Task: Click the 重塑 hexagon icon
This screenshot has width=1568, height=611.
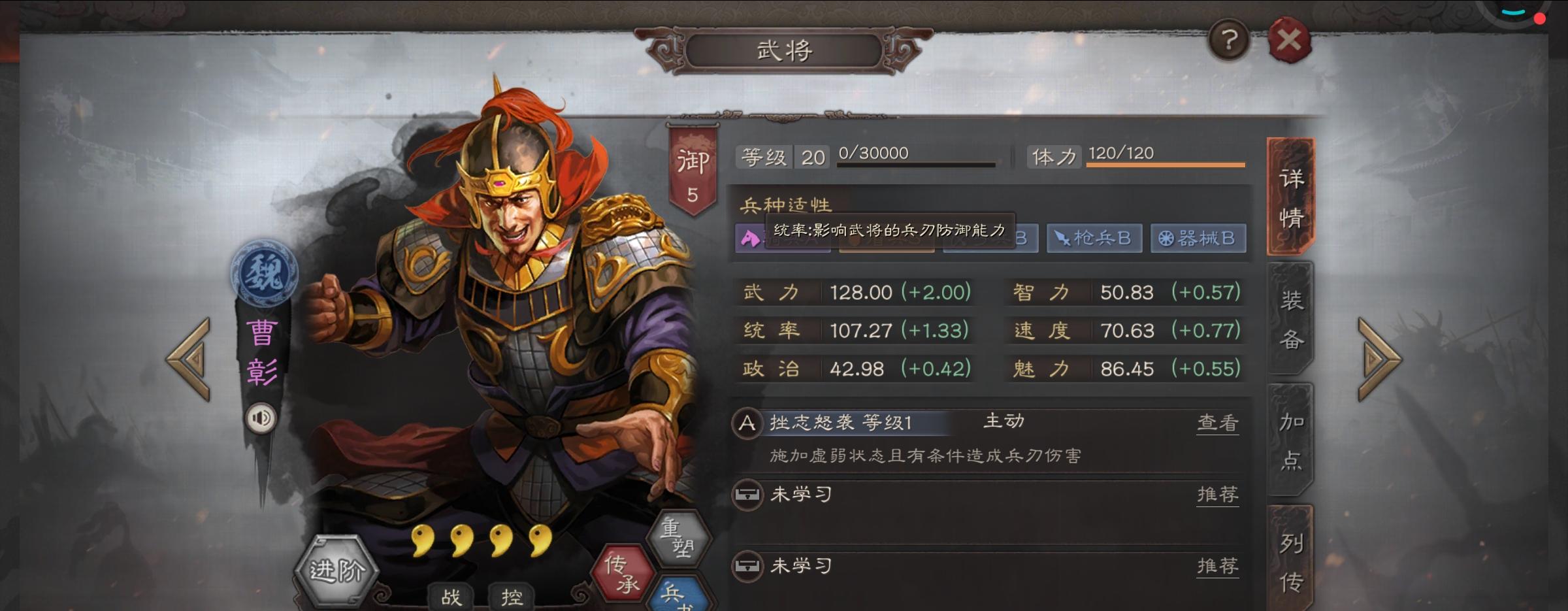Action: point(678,537)
